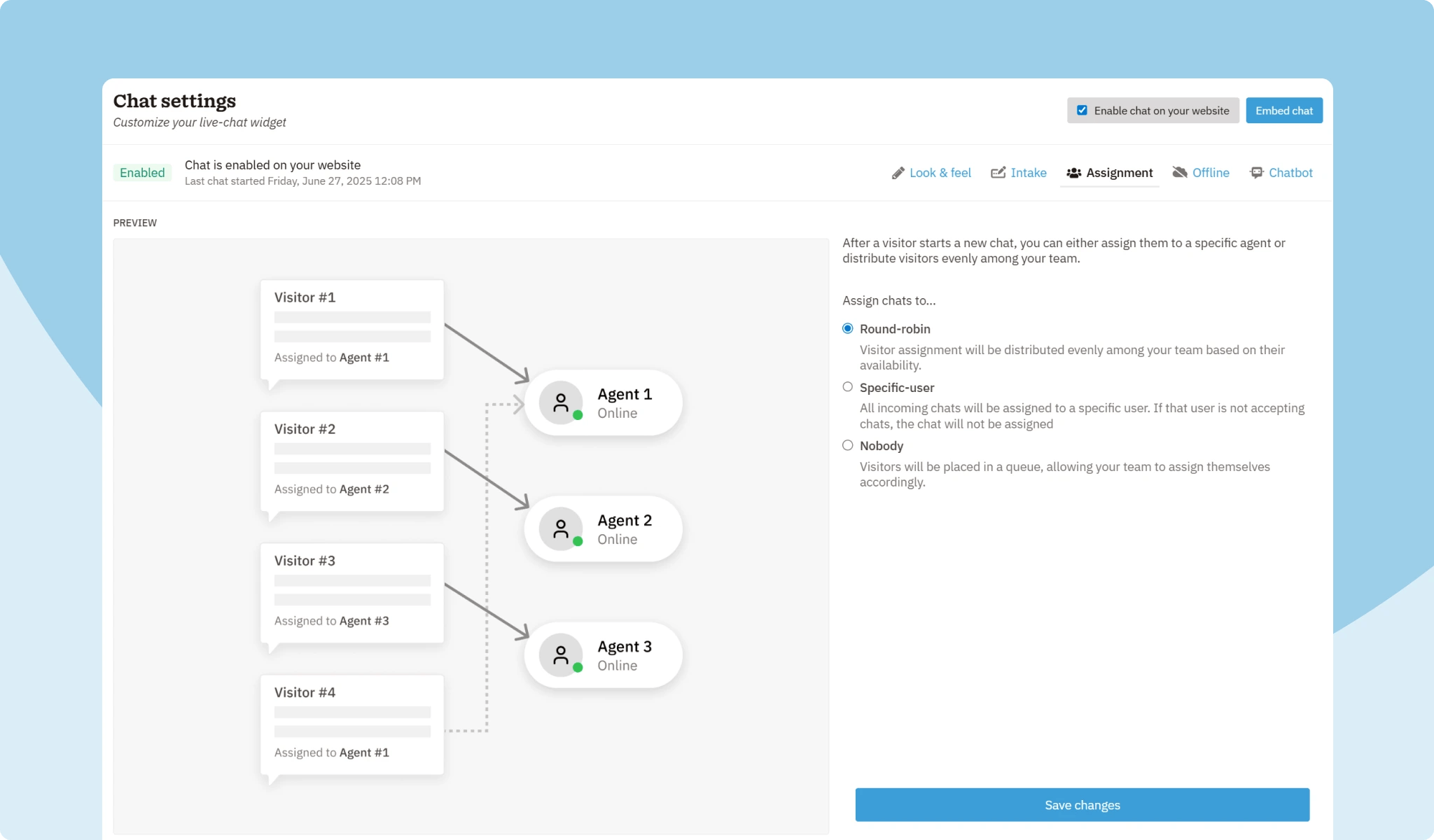Click the Enabled status badge
The width and height of the screenshot is (1434, 840).
click(x=142, y=172)
